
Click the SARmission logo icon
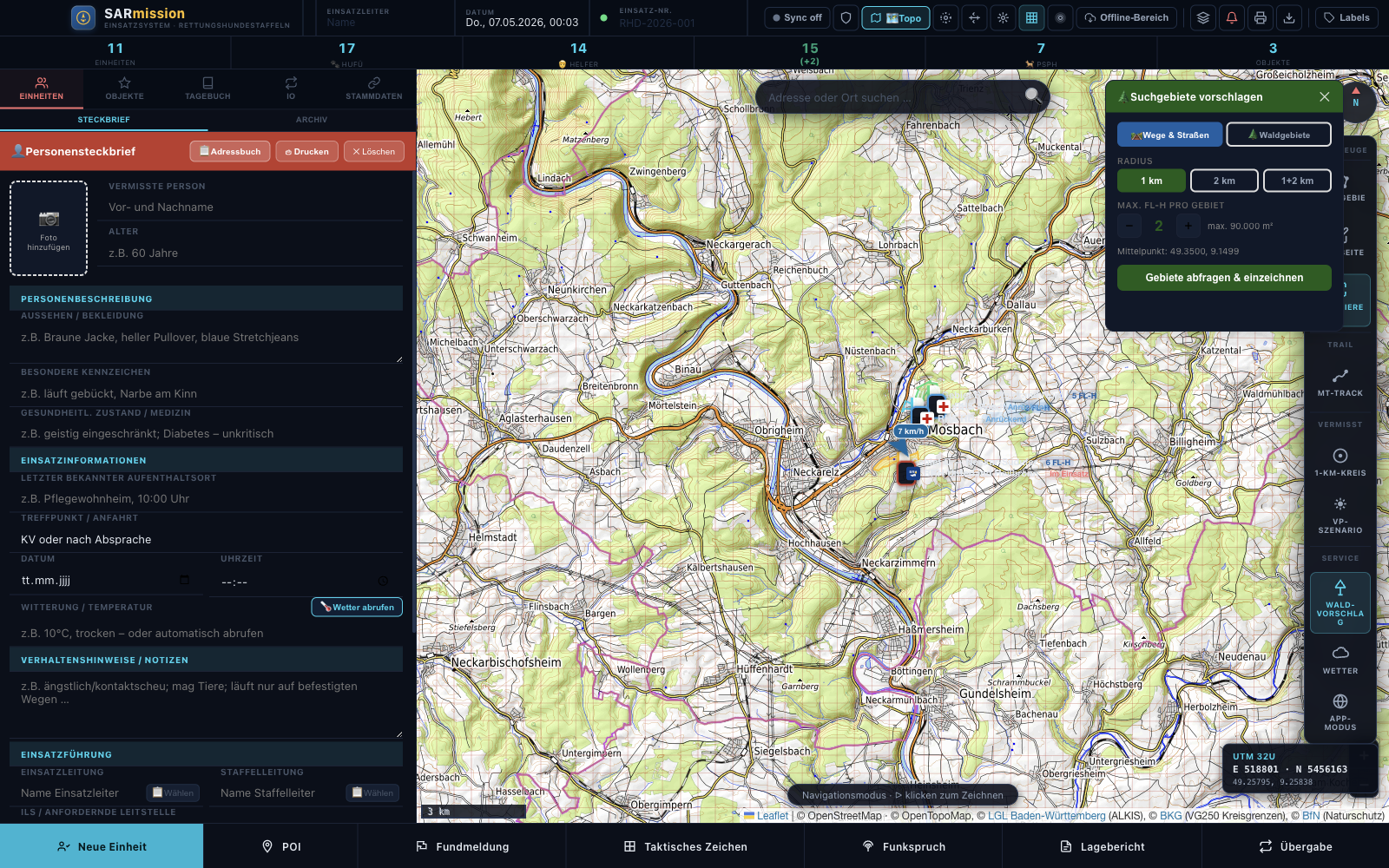coord(83,17)
